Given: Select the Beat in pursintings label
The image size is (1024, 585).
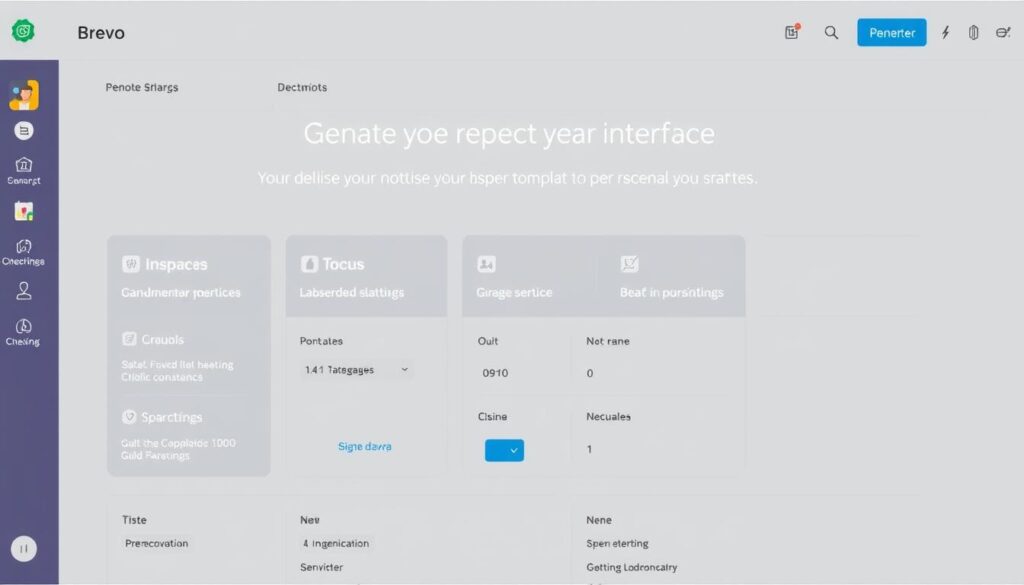Looking at the screenshot, I should click(x=671, y=292).
